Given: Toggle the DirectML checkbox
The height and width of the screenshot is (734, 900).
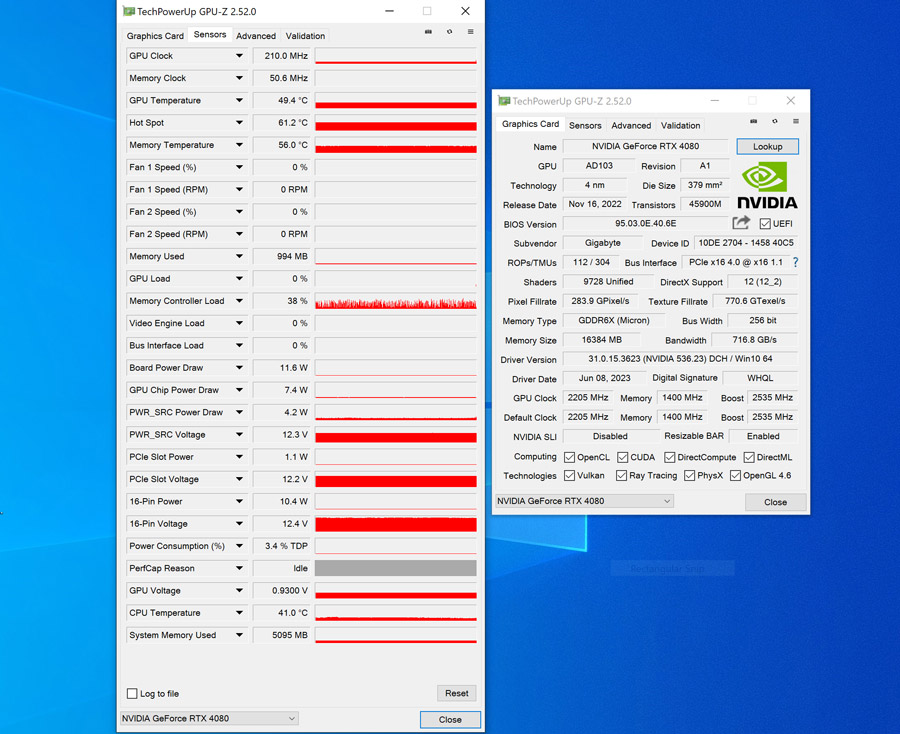Looking at the screenshot, I should point(749,457).
